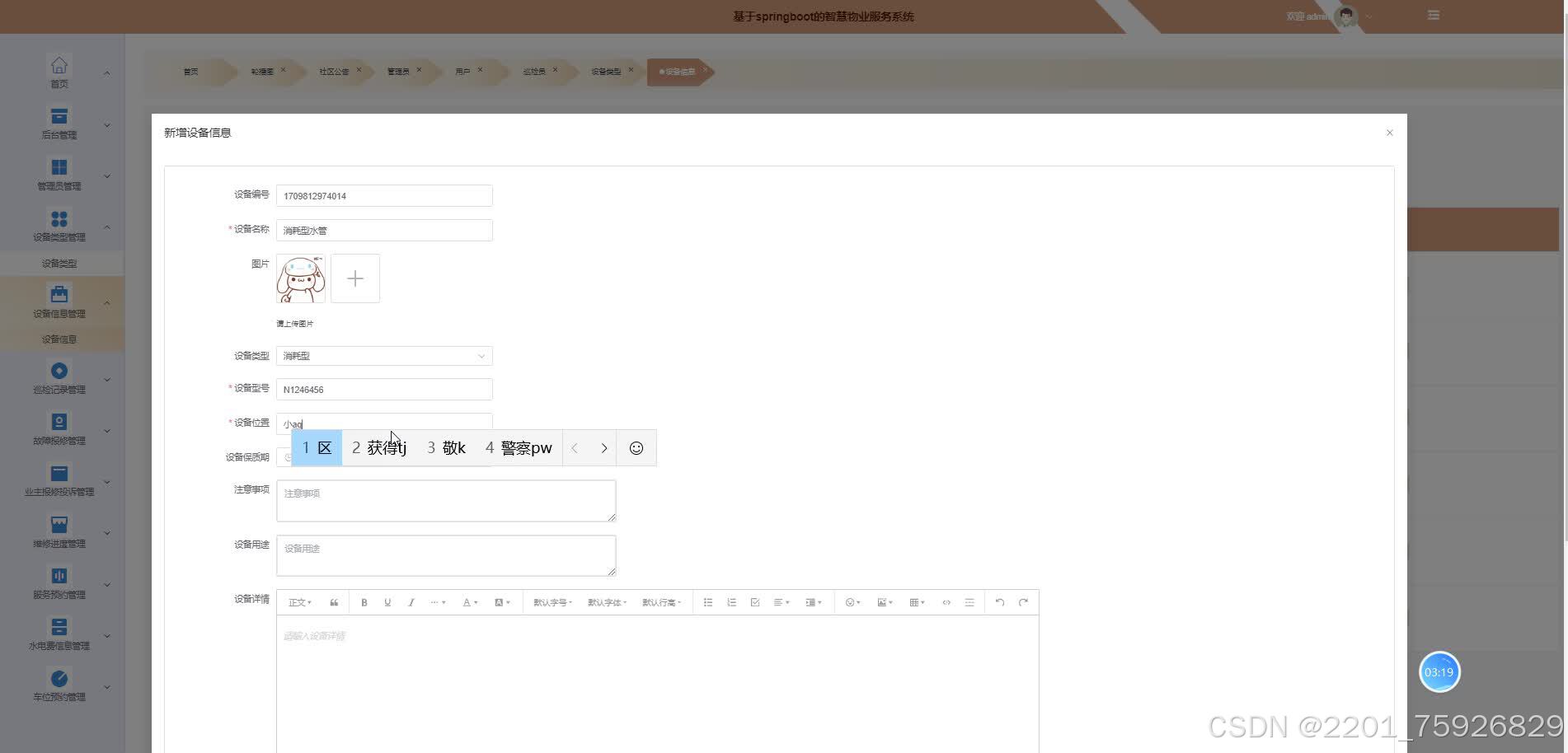Open the 默认字号 font size dropdown
The width and height of the screenshot is (1568, 753).
(x=552, y=602)
